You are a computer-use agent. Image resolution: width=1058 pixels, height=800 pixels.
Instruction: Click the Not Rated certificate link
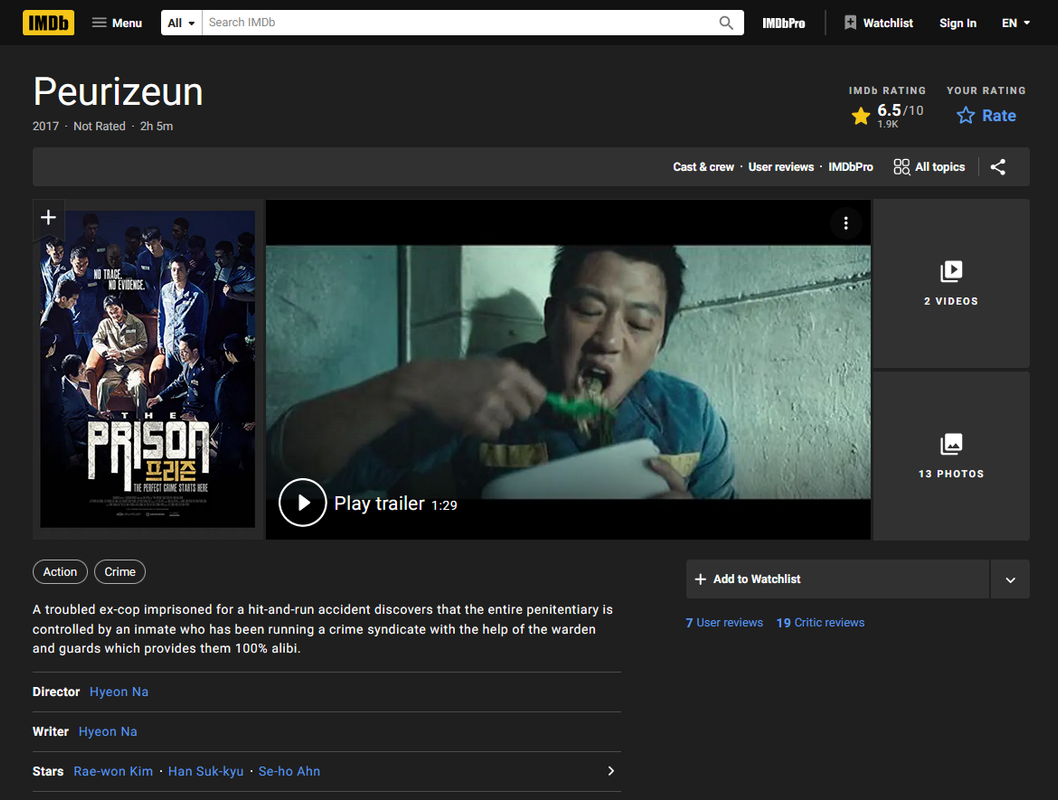pos(99,126)
